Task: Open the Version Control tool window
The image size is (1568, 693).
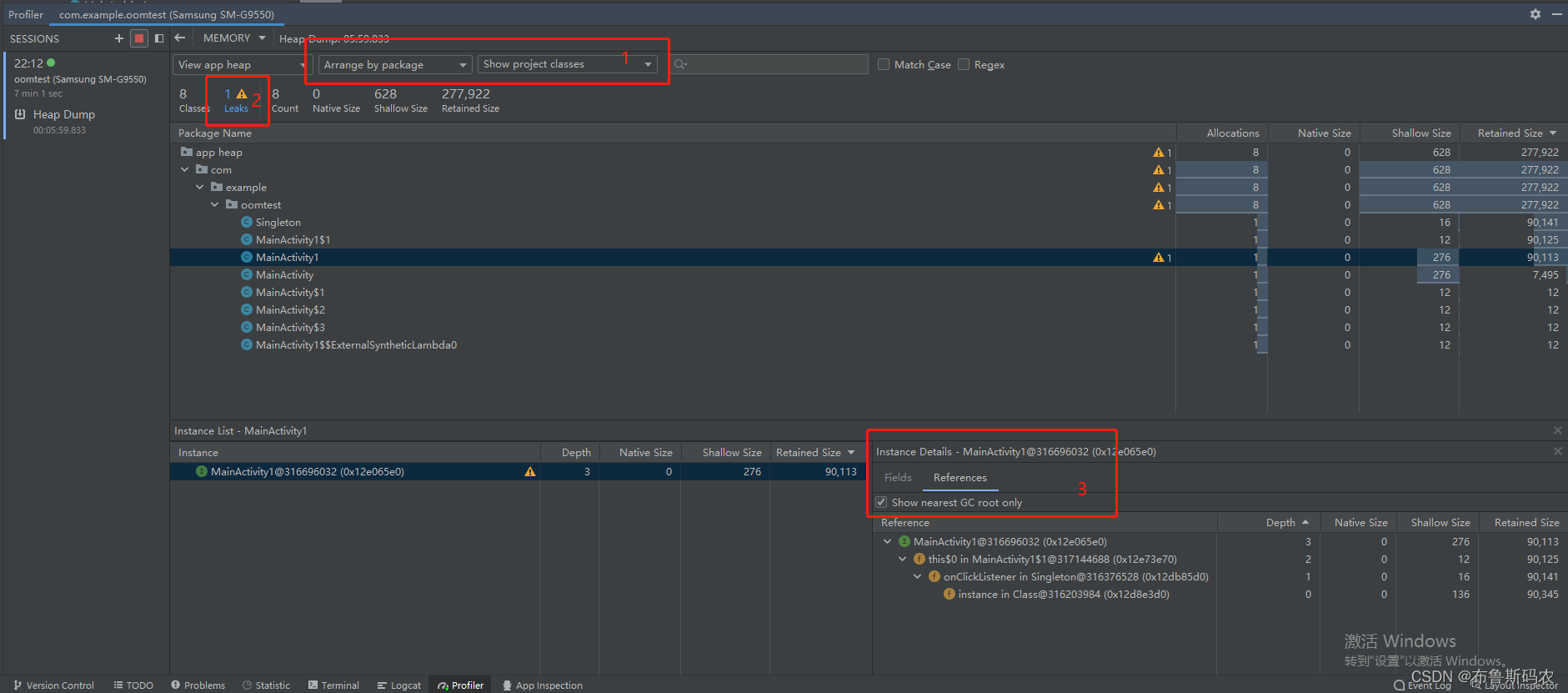Action: coord(53,685)
